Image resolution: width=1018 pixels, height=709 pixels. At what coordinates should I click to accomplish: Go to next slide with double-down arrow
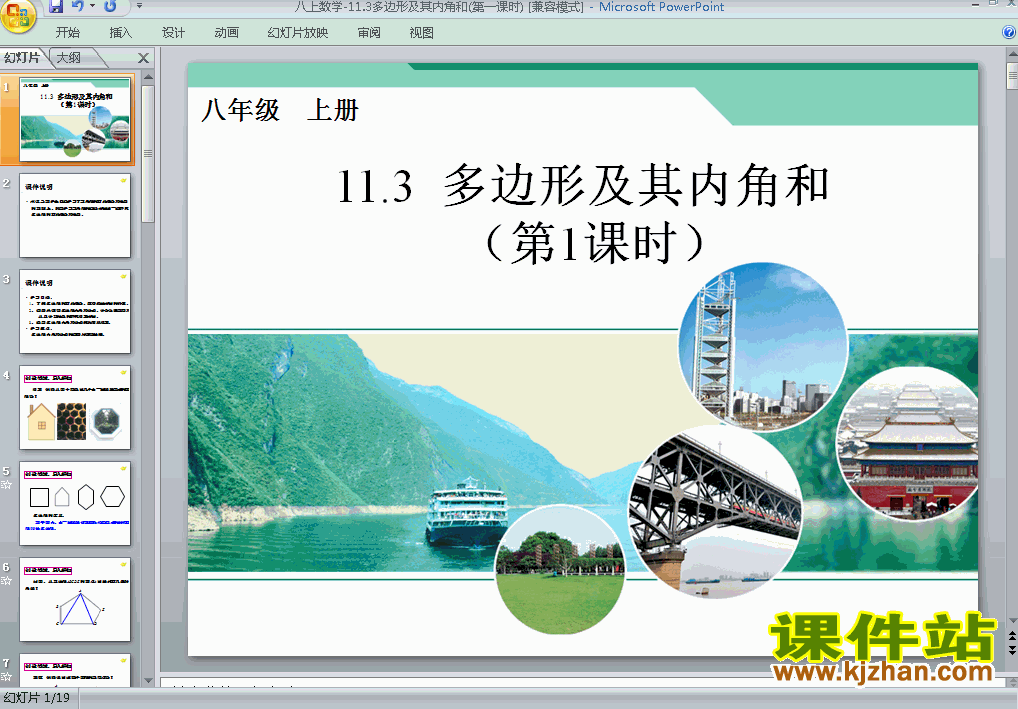click(x=1012, y=649)
